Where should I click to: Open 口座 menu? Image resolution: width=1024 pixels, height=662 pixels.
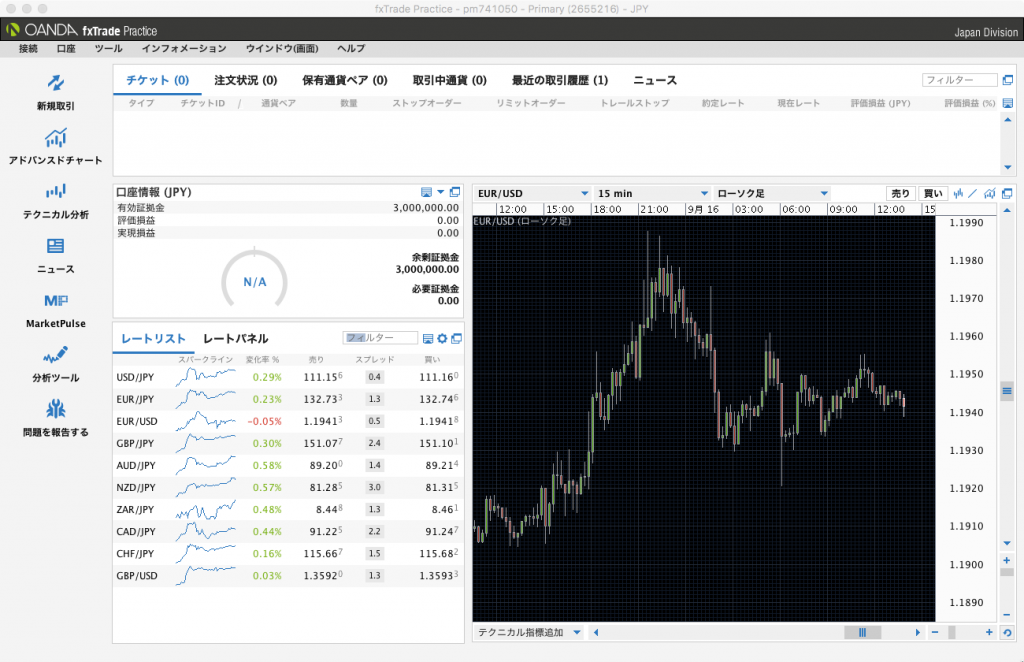[66, 48]
